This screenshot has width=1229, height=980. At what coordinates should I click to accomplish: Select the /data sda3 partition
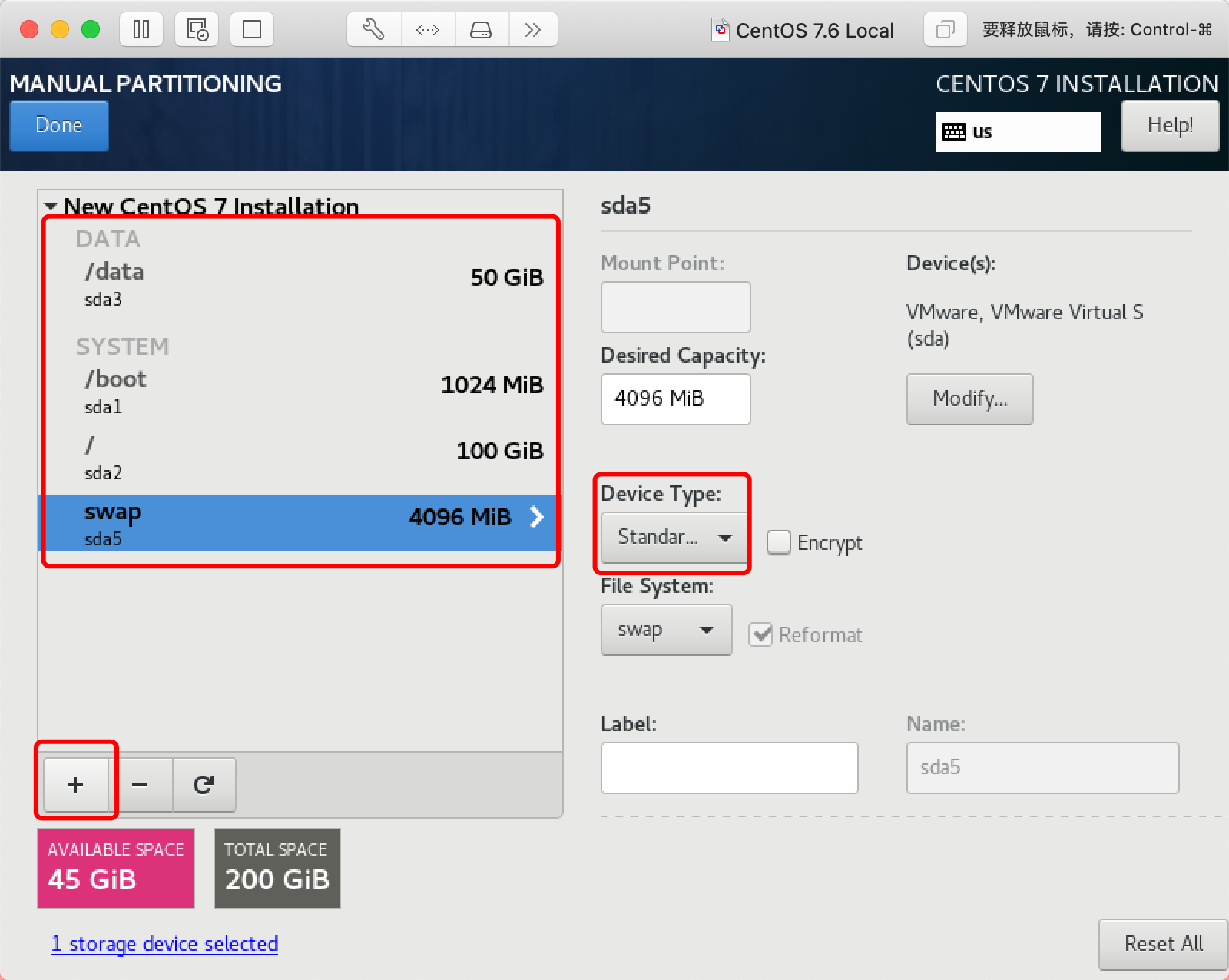point(300,284)
